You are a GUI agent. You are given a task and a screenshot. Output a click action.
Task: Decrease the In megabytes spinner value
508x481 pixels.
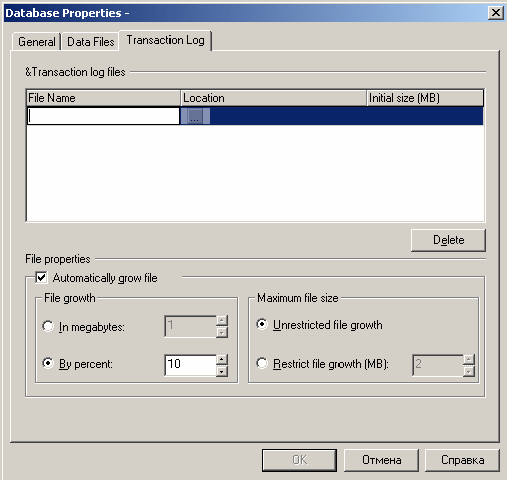click(x=222, y=332)
